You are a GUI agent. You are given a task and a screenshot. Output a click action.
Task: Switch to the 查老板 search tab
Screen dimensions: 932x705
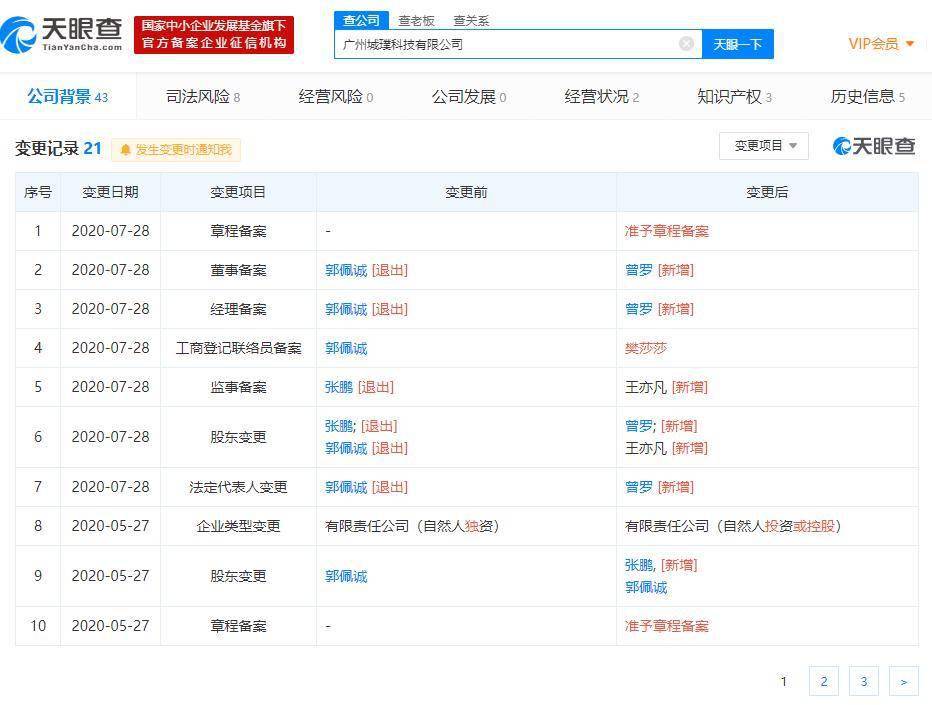tap(416, 21)
